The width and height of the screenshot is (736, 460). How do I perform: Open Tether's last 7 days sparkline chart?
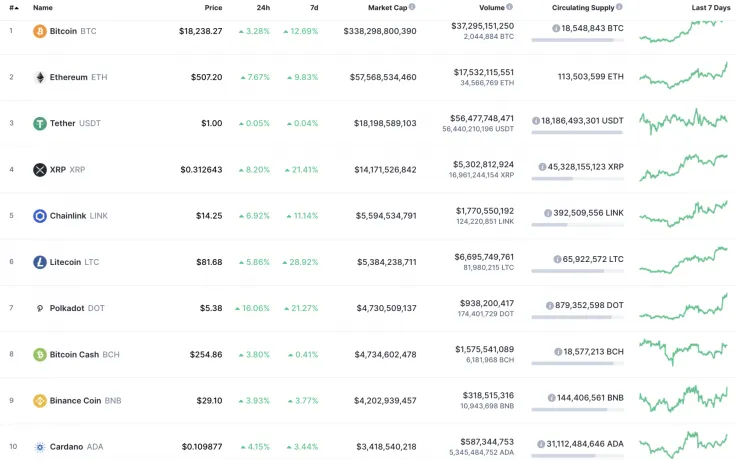click(683, 122)
